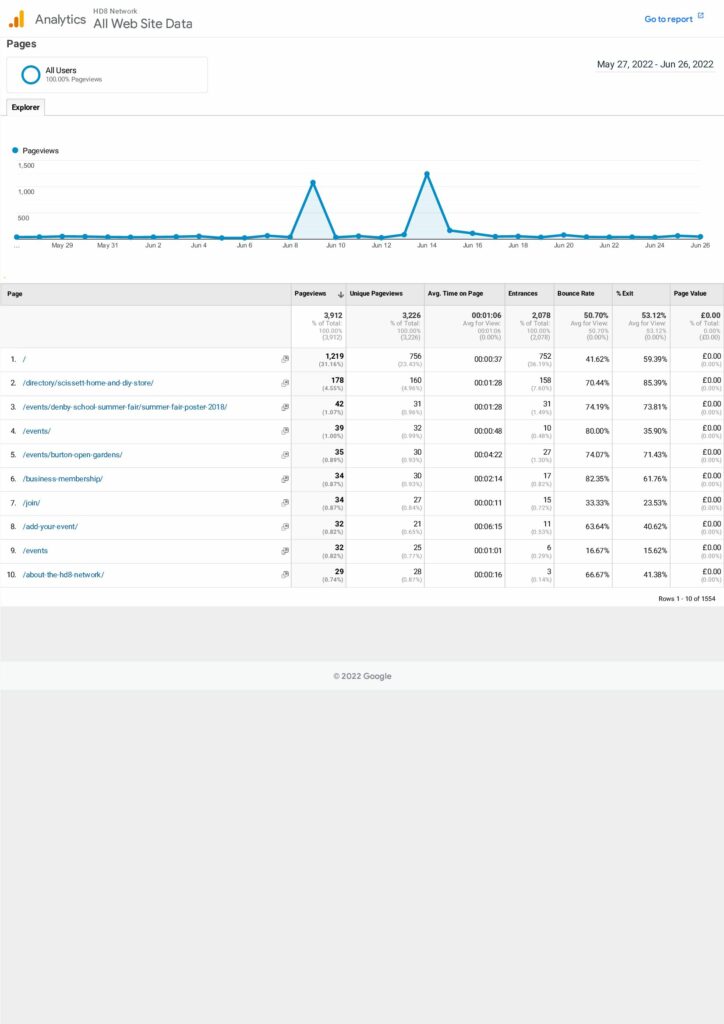Open the date range May 27 - Jun 26
This screenshot has height=1024, width=724.
[655, 64]
